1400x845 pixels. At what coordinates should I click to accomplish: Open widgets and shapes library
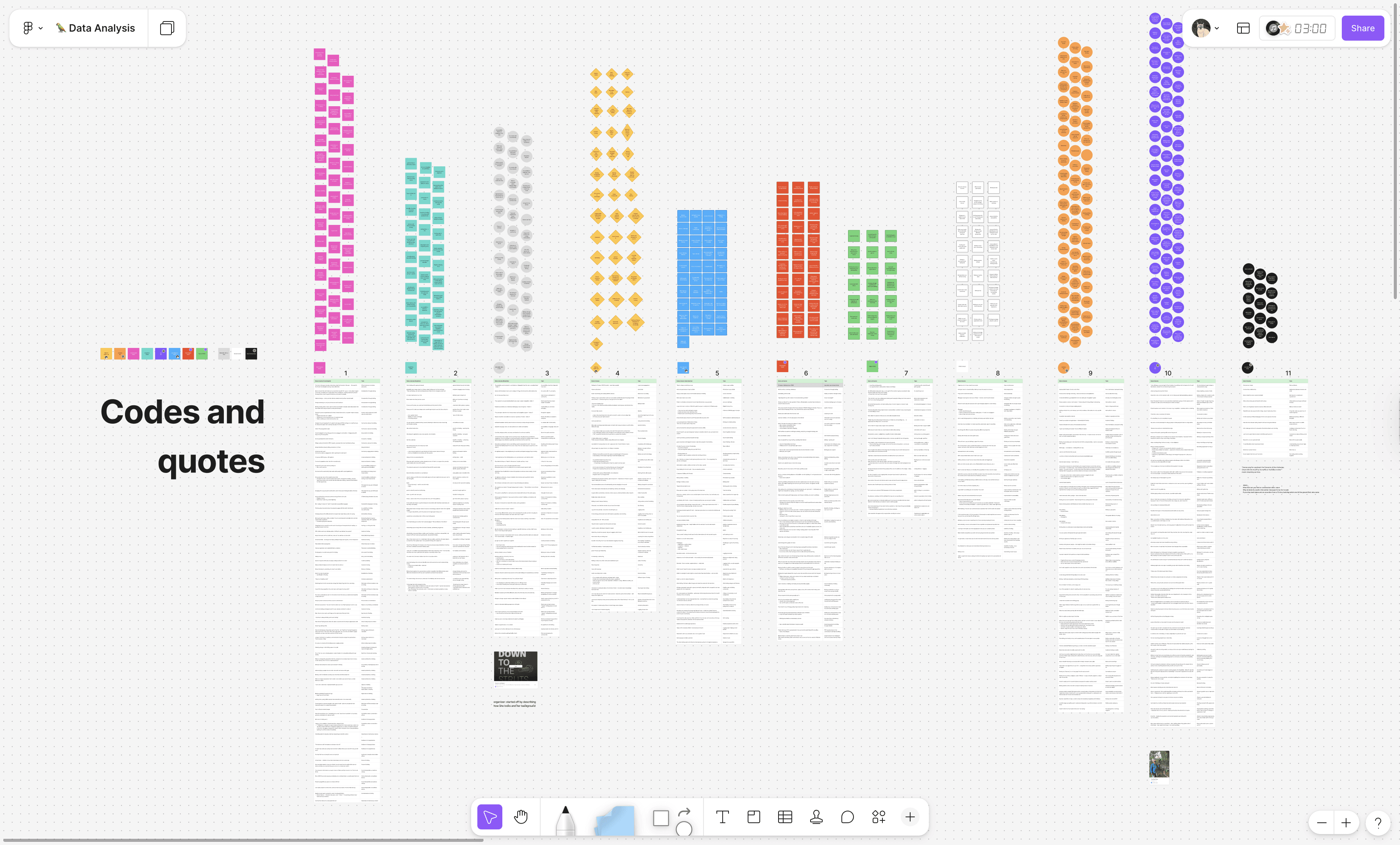pos(879,816)
